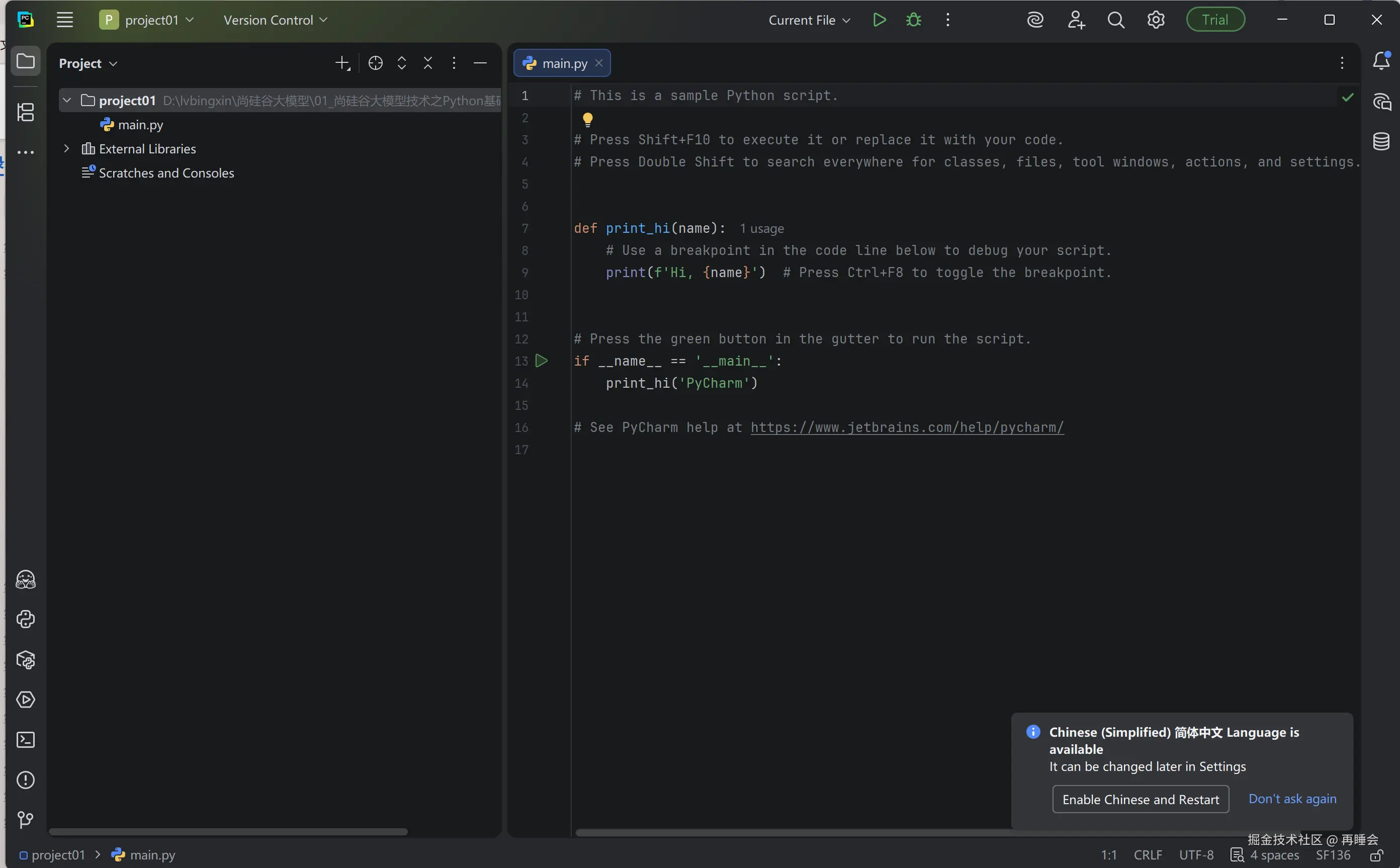Click Enable Chinese and Restart button
1400x868 pixels.
[1140, 799]
